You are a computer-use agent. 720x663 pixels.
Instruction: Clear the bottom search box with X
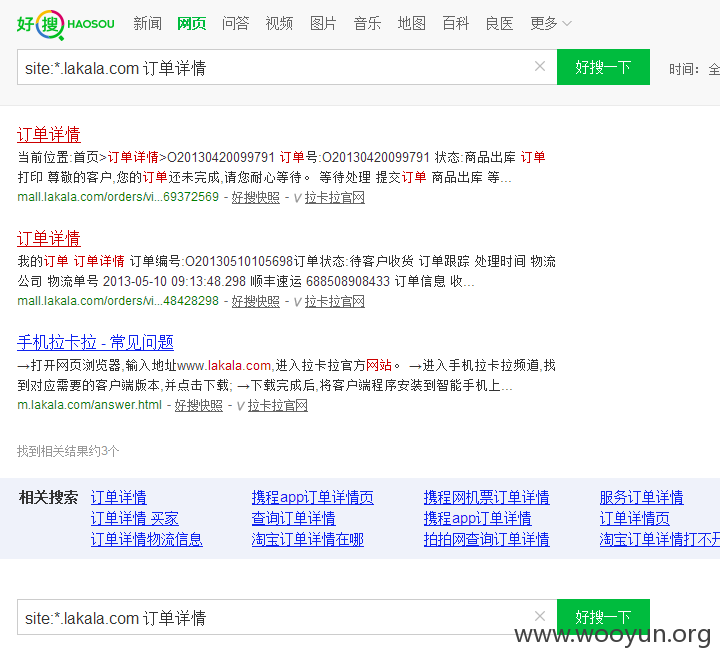click(540, 616)
